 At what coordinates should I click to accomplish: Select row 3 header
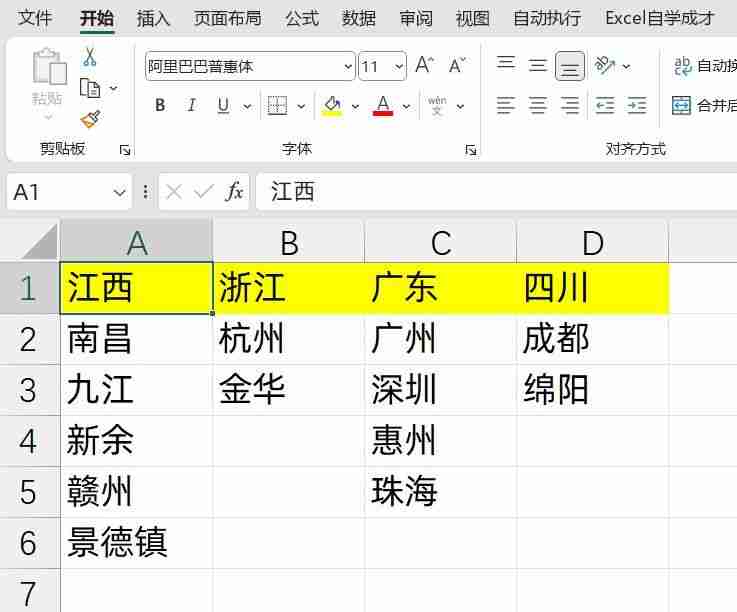pos(29,390)
